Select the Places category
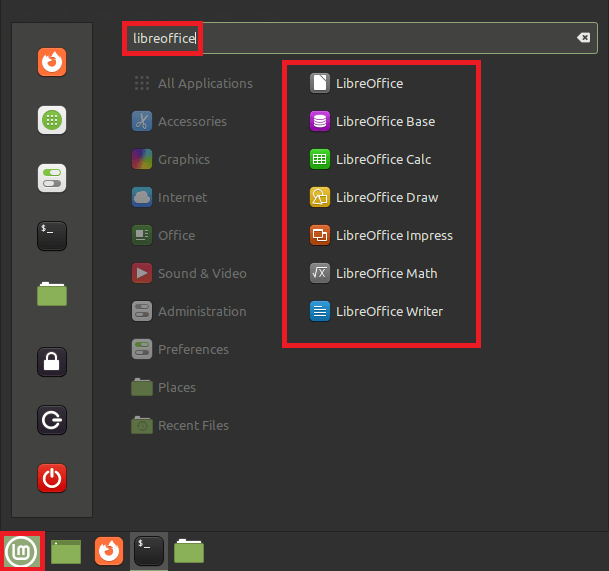This screenshot has height=571, width=609. pyautogui.click(x=164, y=387)
